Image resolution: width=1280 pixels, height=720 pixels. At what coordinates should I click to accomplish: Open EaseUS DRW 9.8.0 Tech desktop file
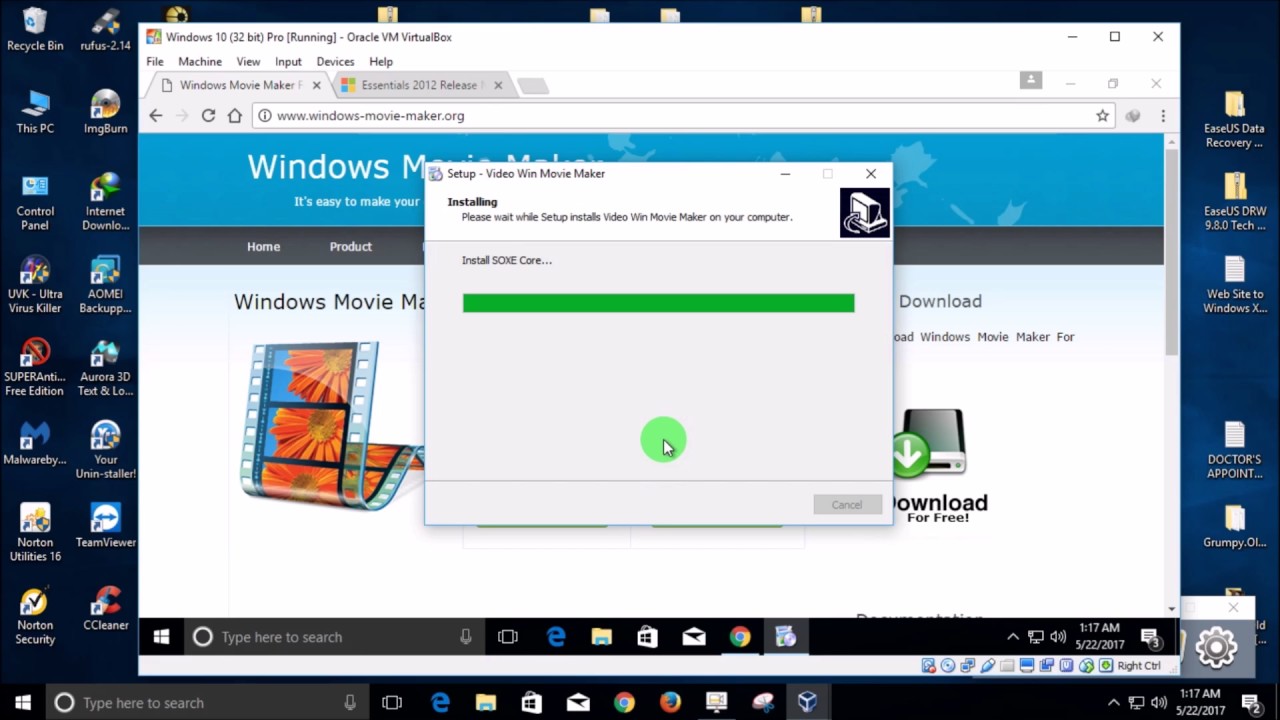click(x=1234, y=203)
